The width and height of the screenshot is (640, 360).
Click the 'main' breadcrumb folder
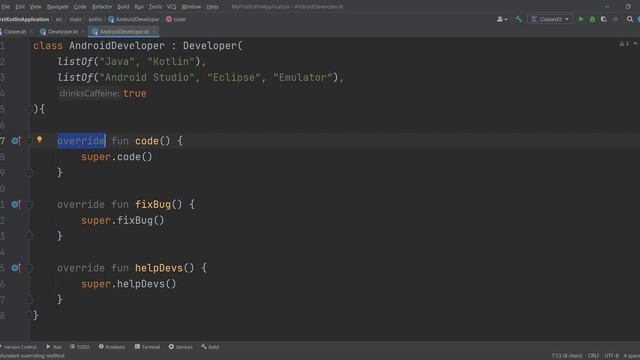(x=75, y=19)
